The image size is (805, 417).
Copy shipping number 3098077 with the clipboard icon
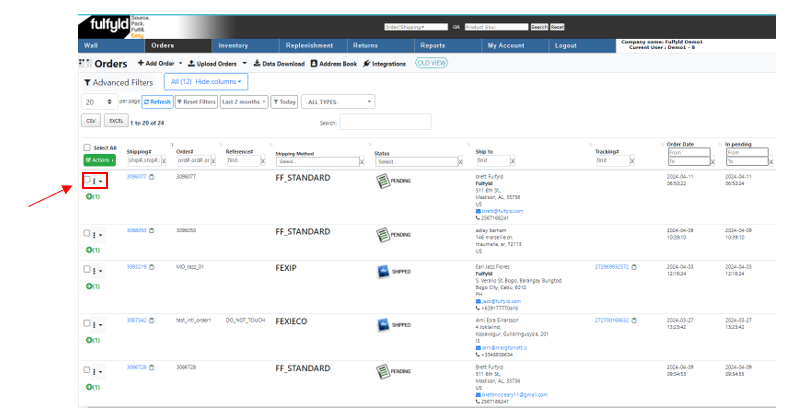coord(152,176)
